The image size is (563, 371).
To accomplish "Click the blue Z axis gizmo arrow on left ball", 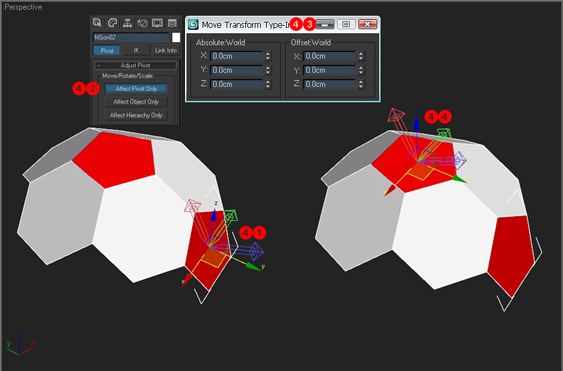I will point(214,215).
